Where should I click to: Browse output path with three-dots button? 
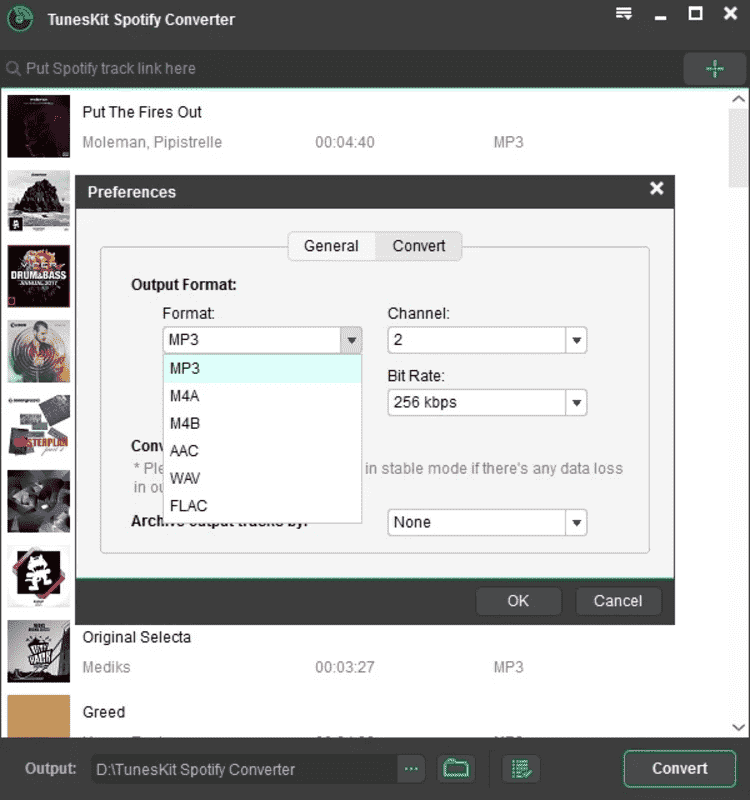click(411, 768)
